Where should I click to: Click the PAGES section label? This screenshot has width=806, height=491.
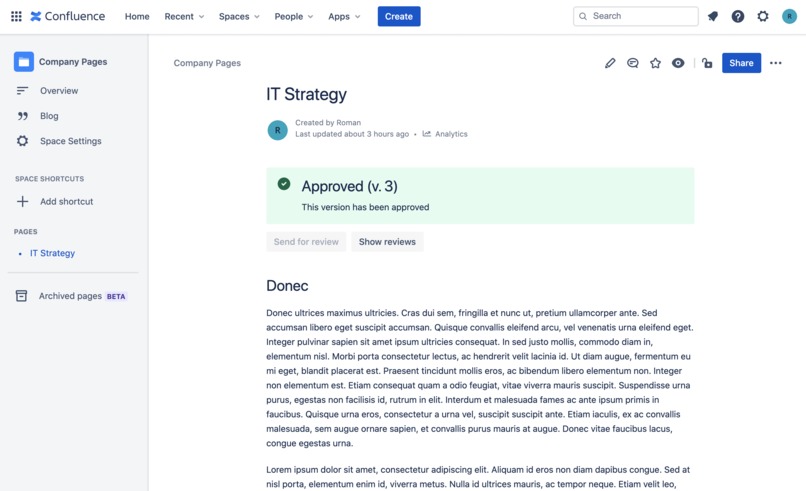click(26, 232)
